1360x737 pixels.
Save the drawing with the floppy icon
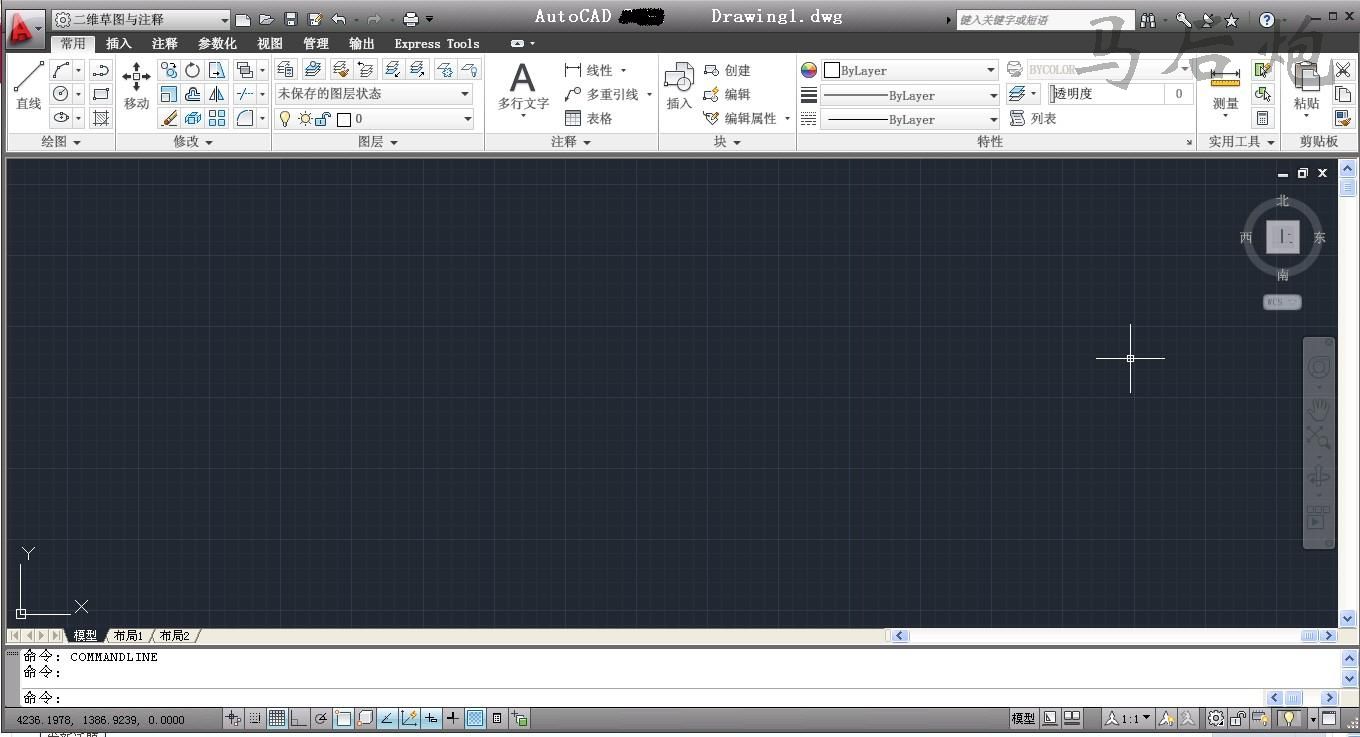point(291,19)
